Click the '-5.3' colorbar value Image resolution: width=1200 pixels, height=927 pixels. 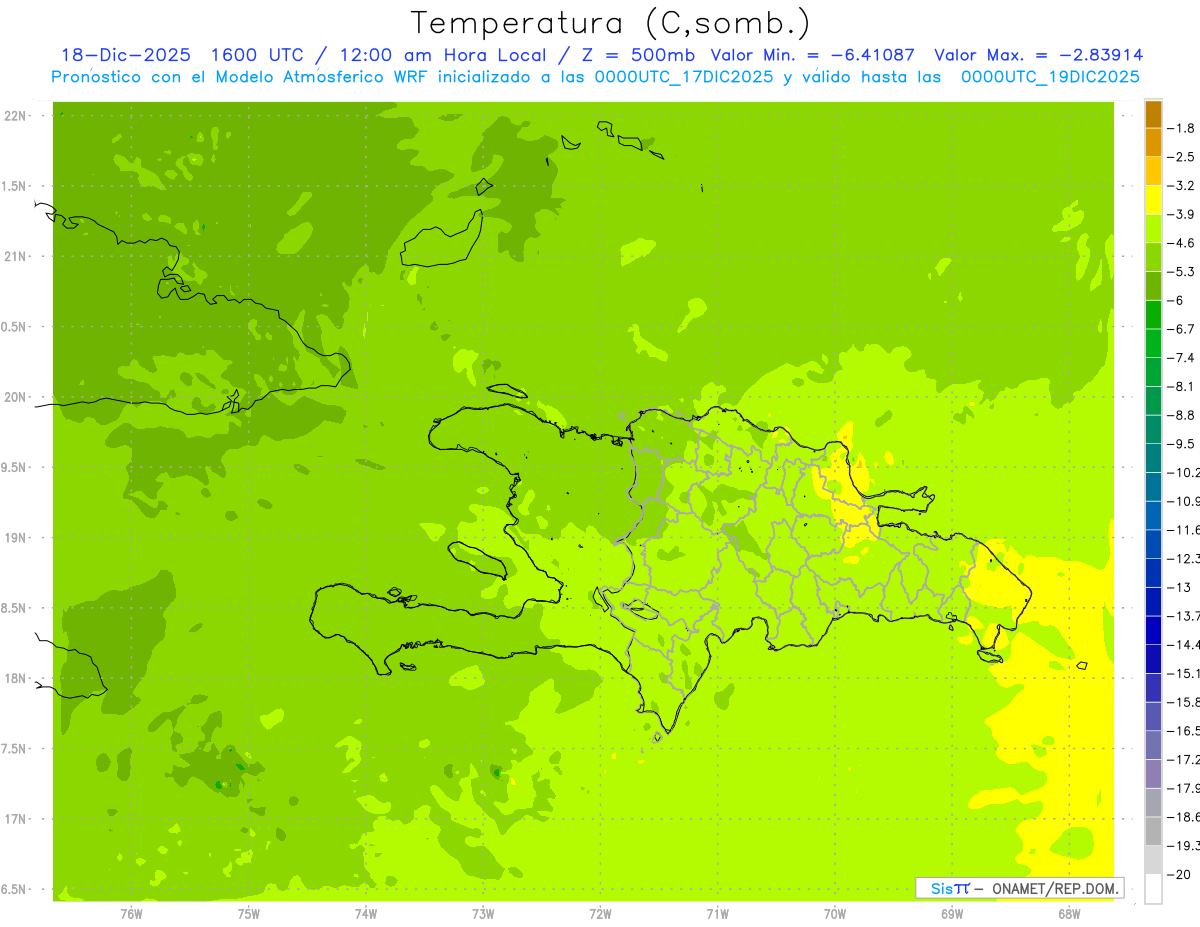pyautogui.click(x=1182, y=272)
